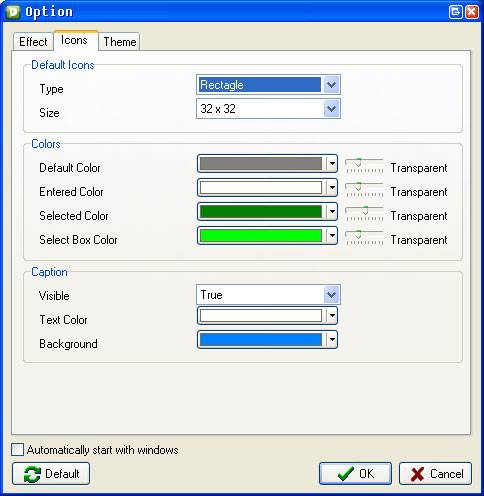Click the white Text Color swatch
Image resolution: width=484 pixels, height=496 pixels.
coord(261,315)
